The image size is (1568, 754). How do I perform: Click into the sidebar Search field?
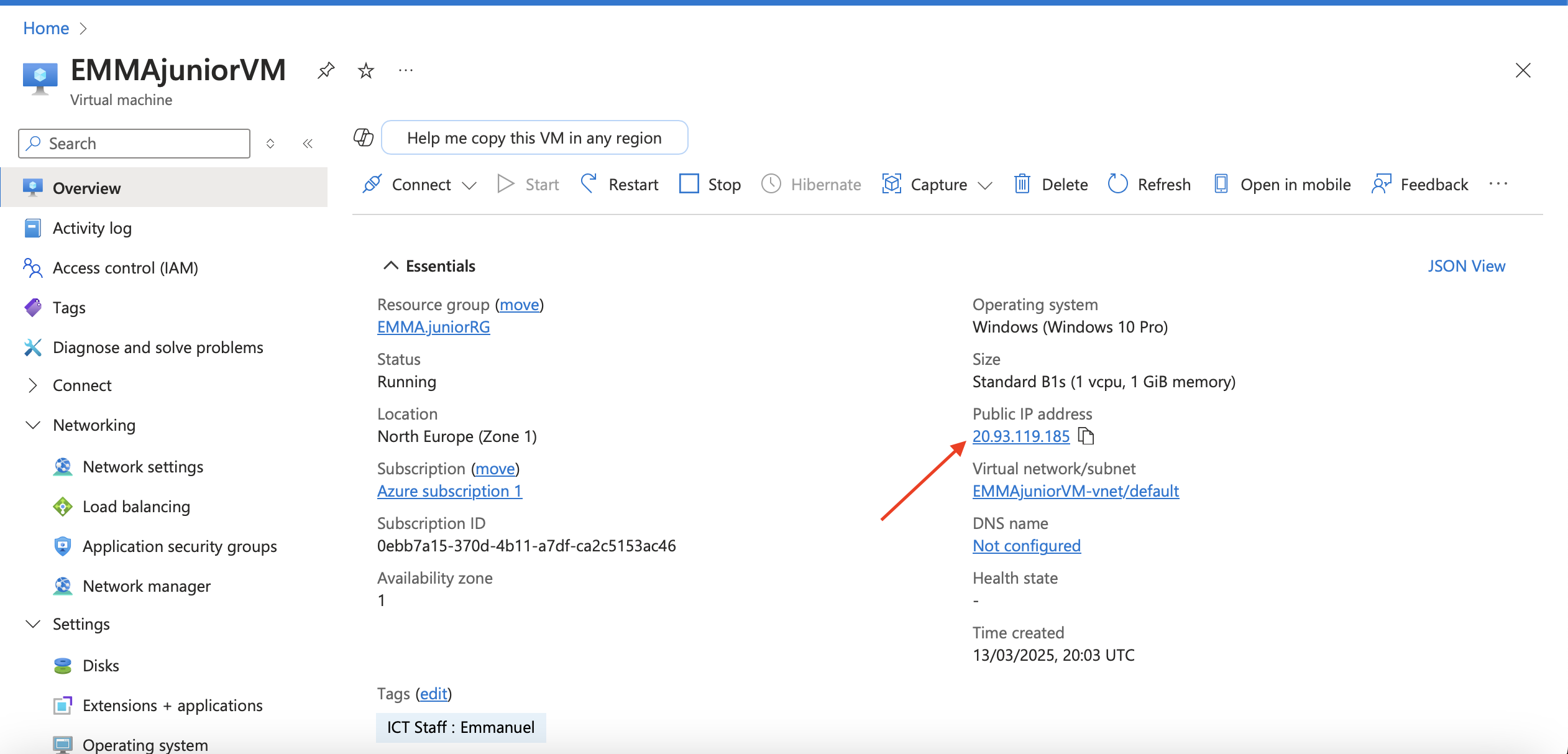[134, 144]
